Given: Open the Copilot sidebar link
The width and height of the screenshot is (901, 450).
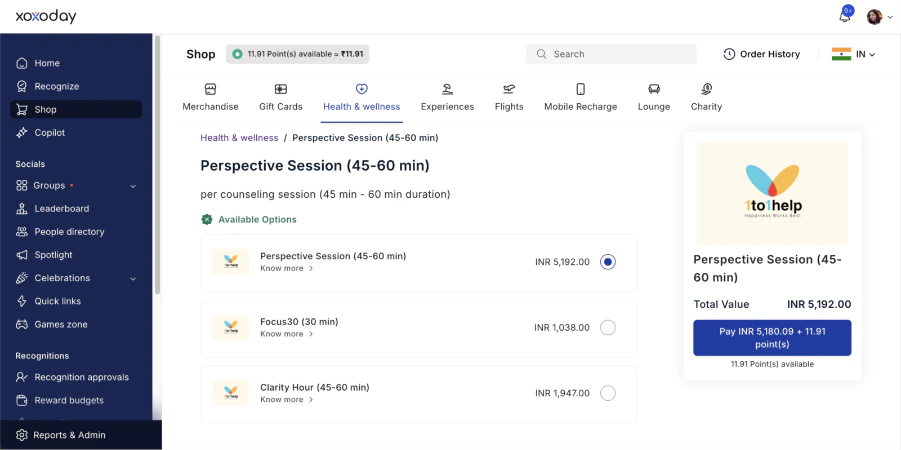Looking at the screenshot, I should [76, 133].
